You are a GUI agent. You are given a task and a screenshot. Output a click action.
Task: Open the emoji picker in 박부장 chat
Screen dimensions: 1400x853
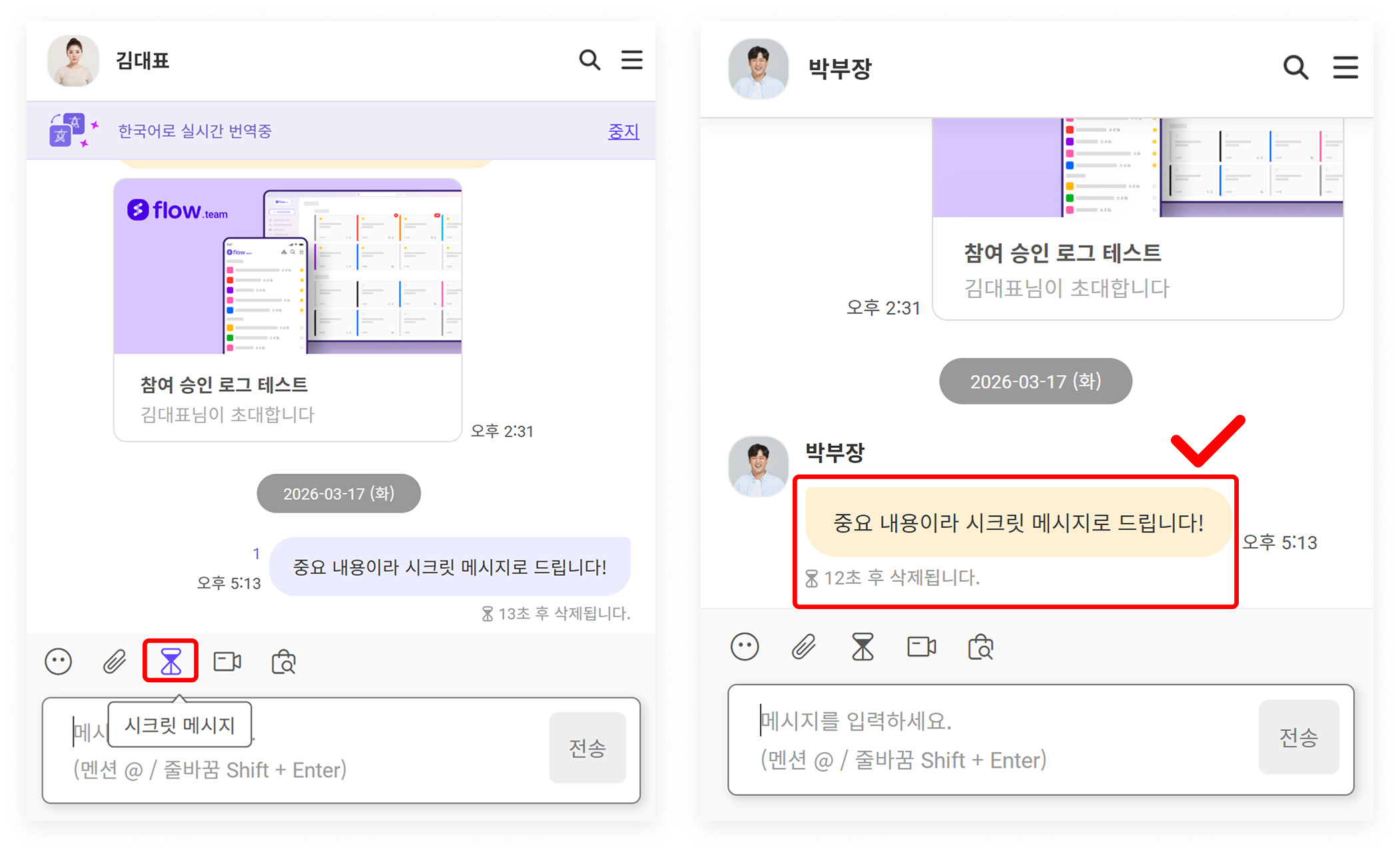pyautogui.click(x=745, y=646)
